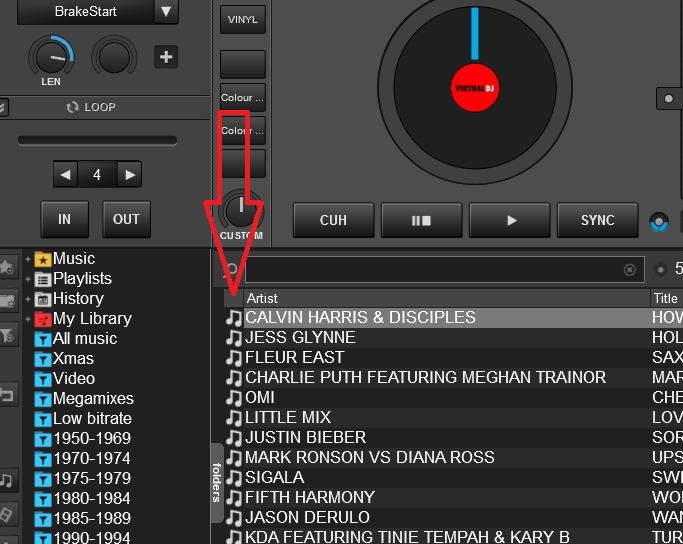Toggle the loop IN button

point(65,219)
